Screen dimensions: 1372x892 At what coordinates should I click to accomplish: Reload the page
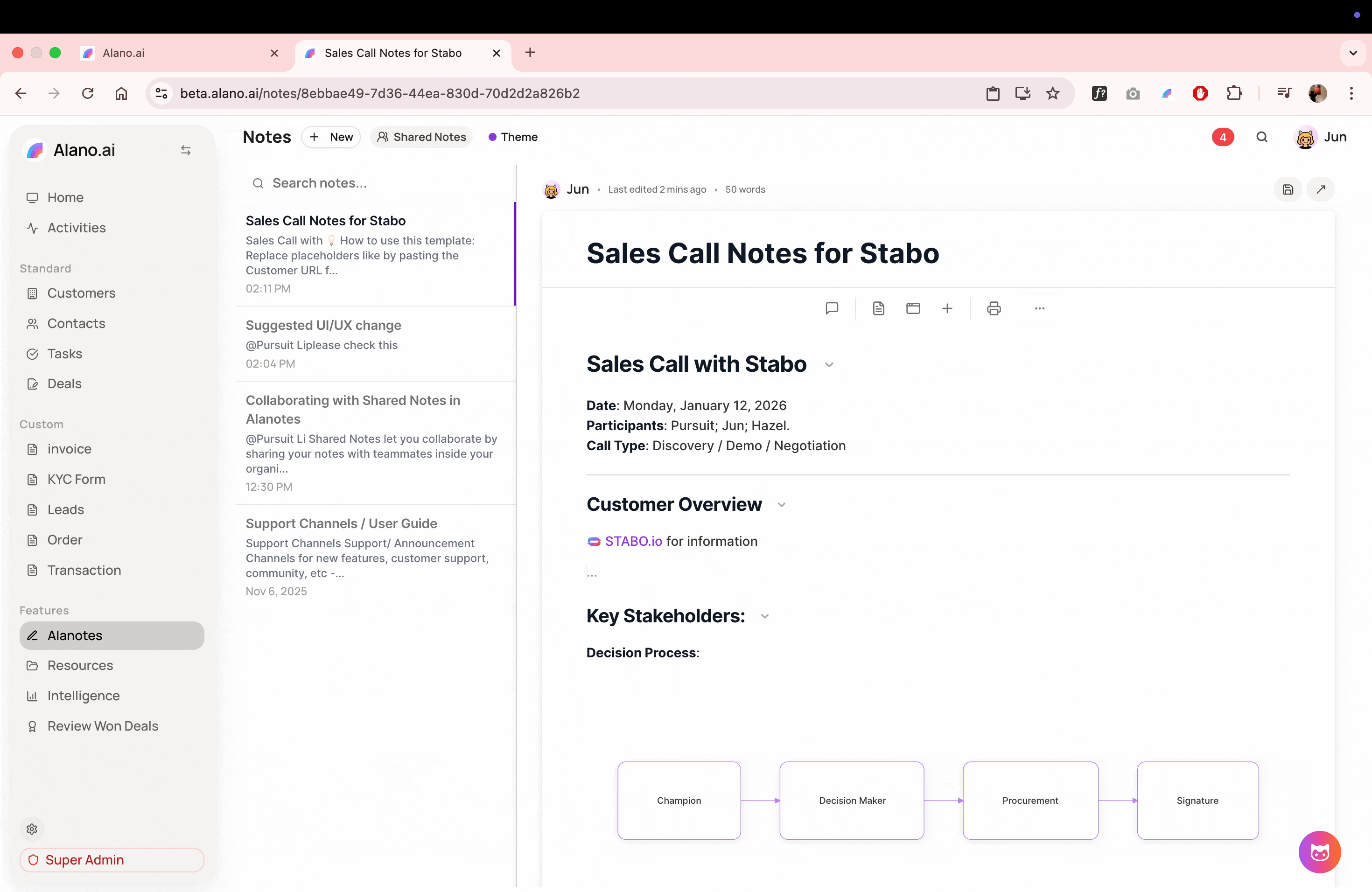[88, 93]
